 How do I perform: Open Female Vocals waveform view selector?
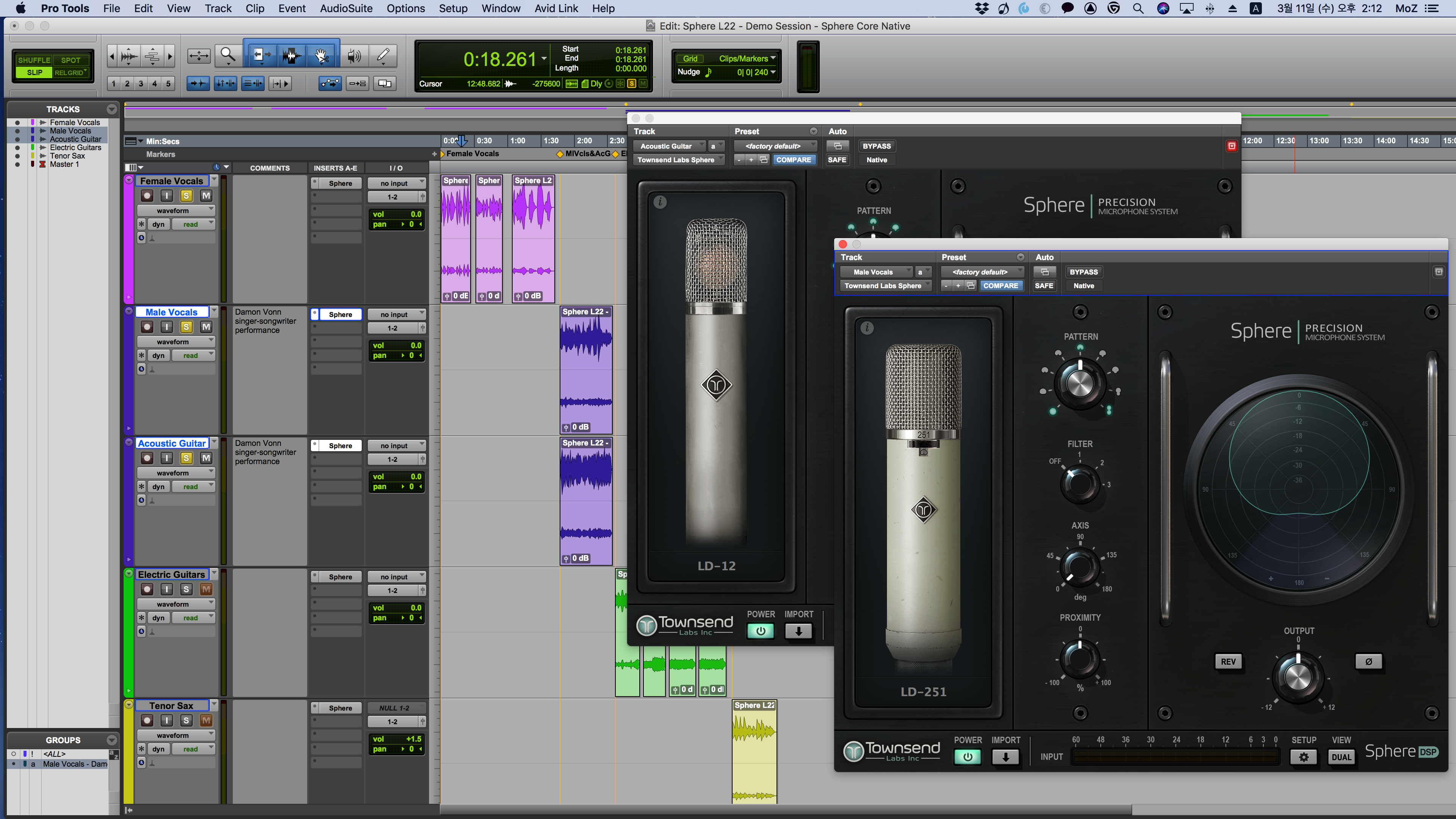pyautogui.click(x=176, y=211)
